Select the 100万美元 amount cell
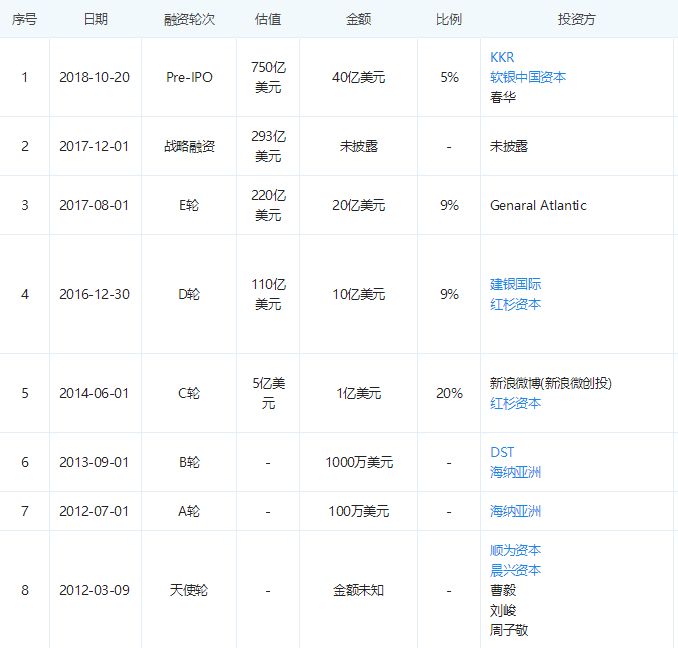Viewport: 678px width, 648px height. pos(358,511)
